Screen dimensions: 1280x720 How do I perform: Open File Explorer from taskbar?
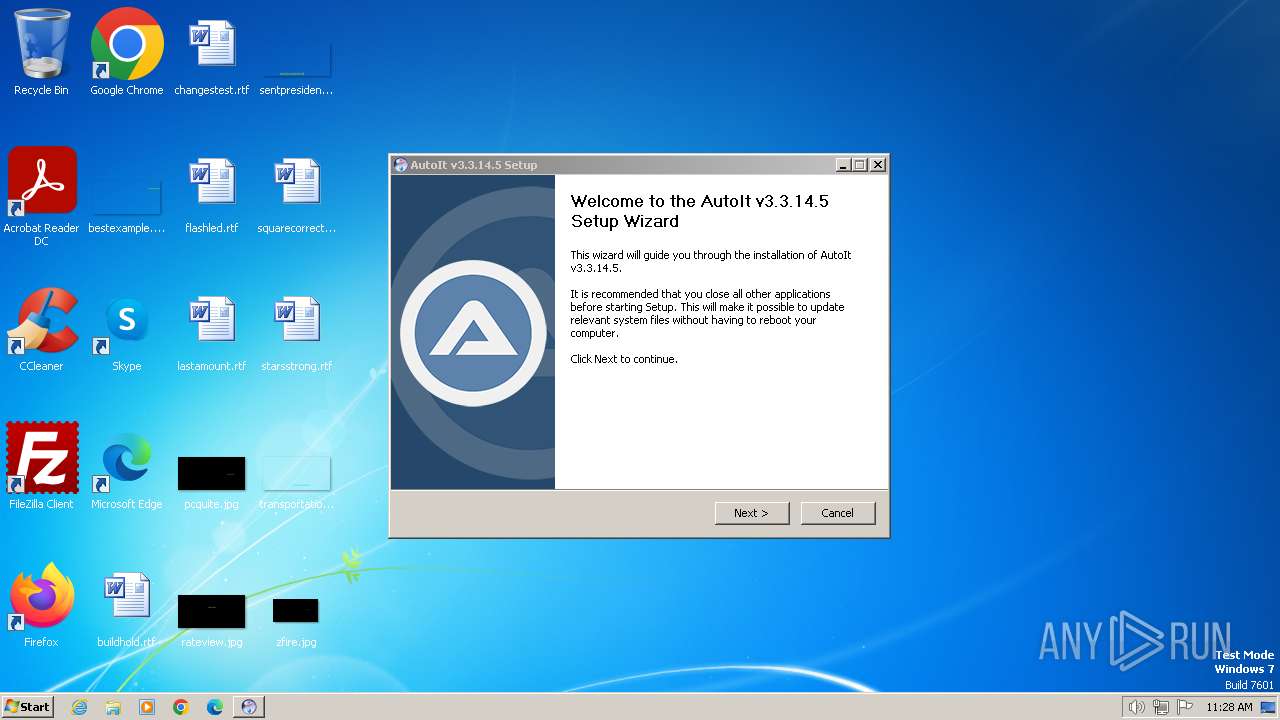pyautogui.click(x=113, y=707)
